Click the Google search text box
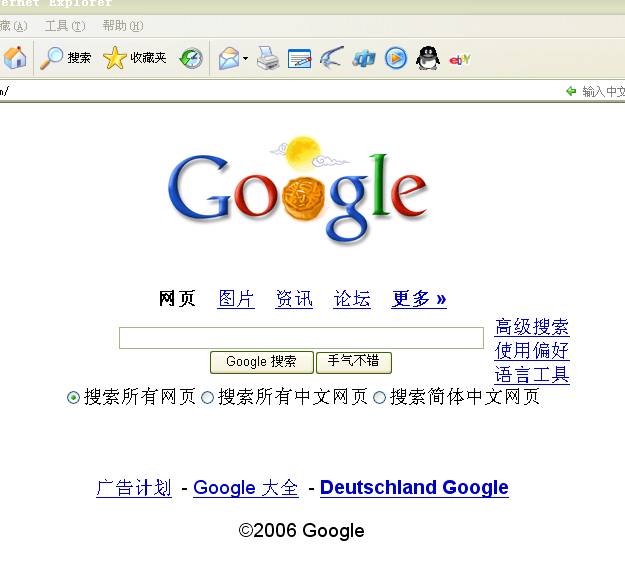This screenshot has height=579, width=625. click(301, 338)
